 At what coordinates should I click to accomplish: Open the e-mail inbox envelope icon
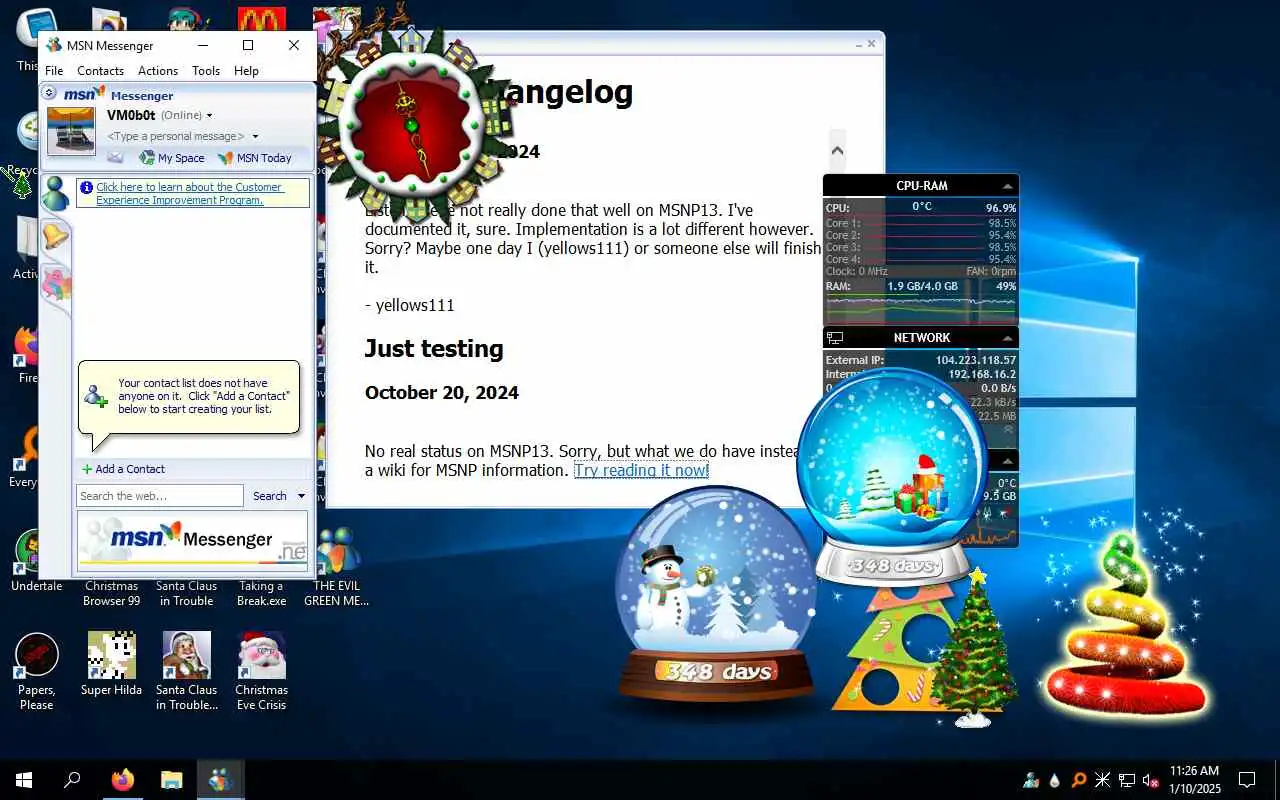115,157
